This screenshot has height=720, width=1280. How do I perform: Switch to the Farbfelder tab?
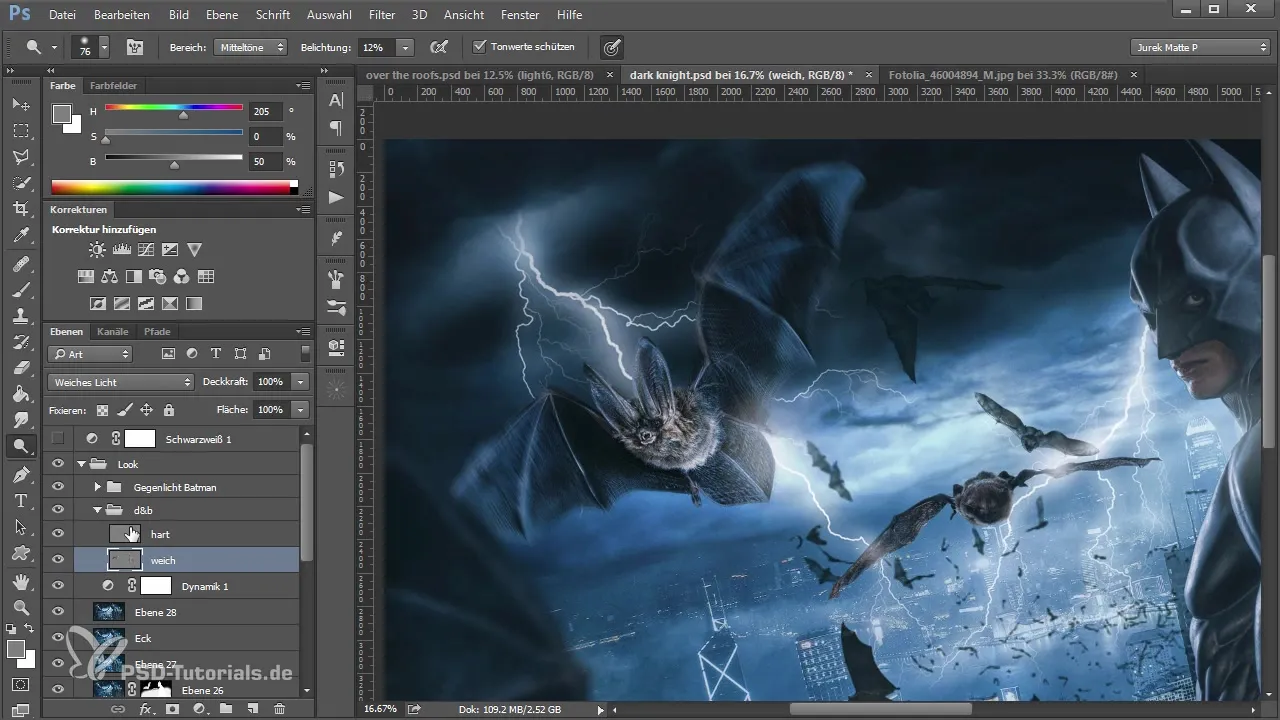113,86
